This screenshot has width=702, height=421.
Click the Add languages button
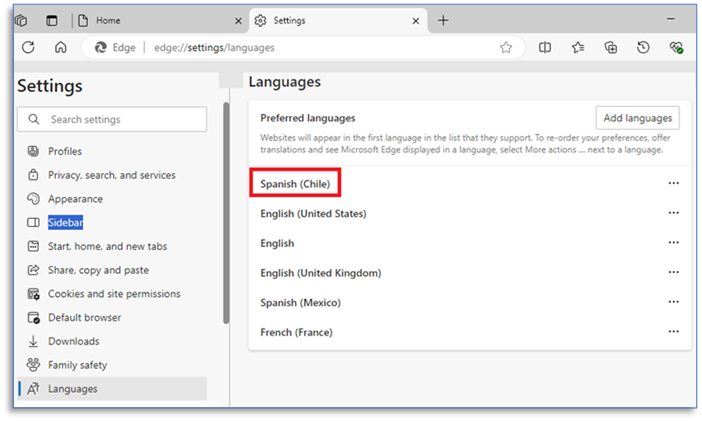[638, 118]
